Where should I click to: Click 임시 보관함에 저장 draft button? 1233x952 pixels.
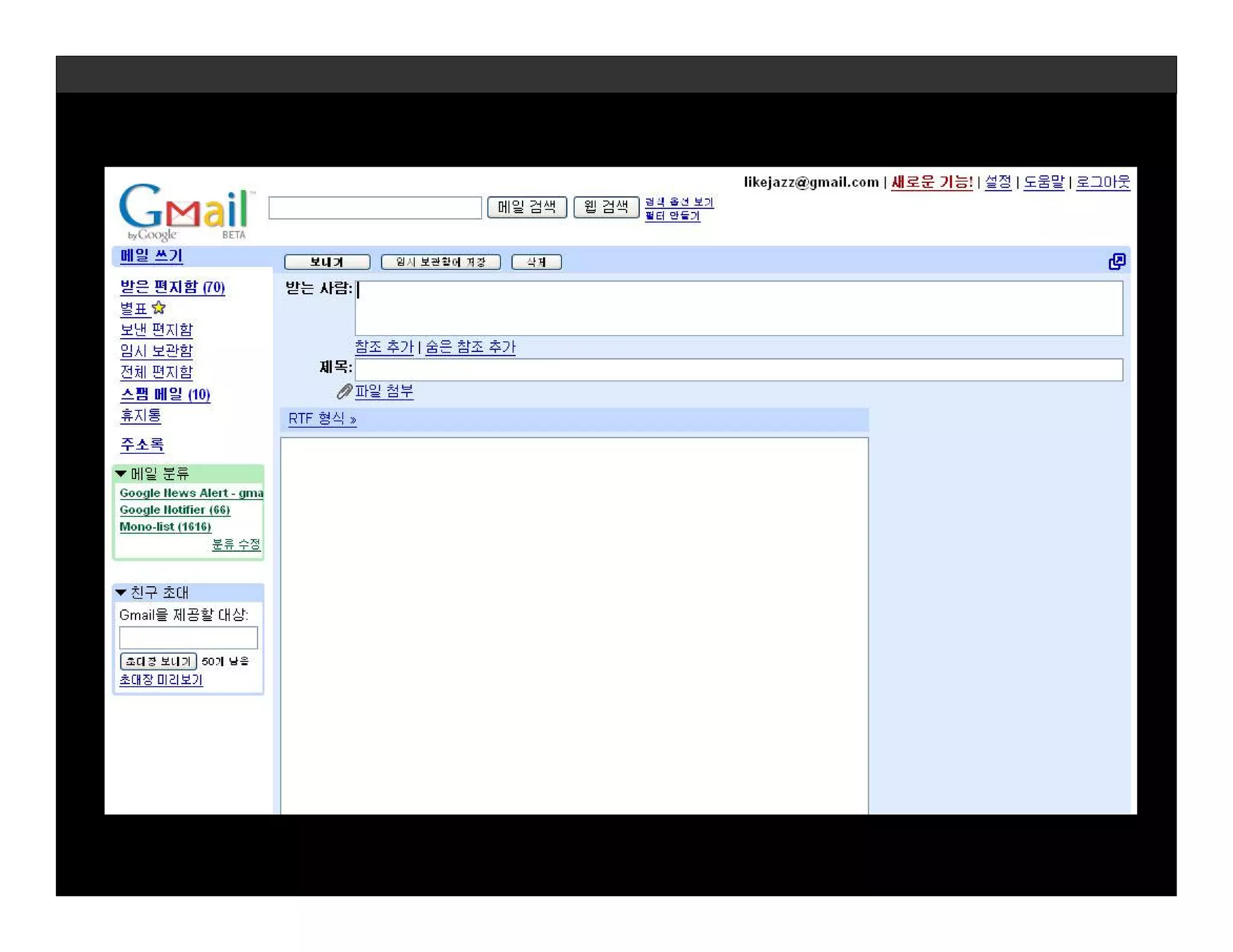[441, 262]
